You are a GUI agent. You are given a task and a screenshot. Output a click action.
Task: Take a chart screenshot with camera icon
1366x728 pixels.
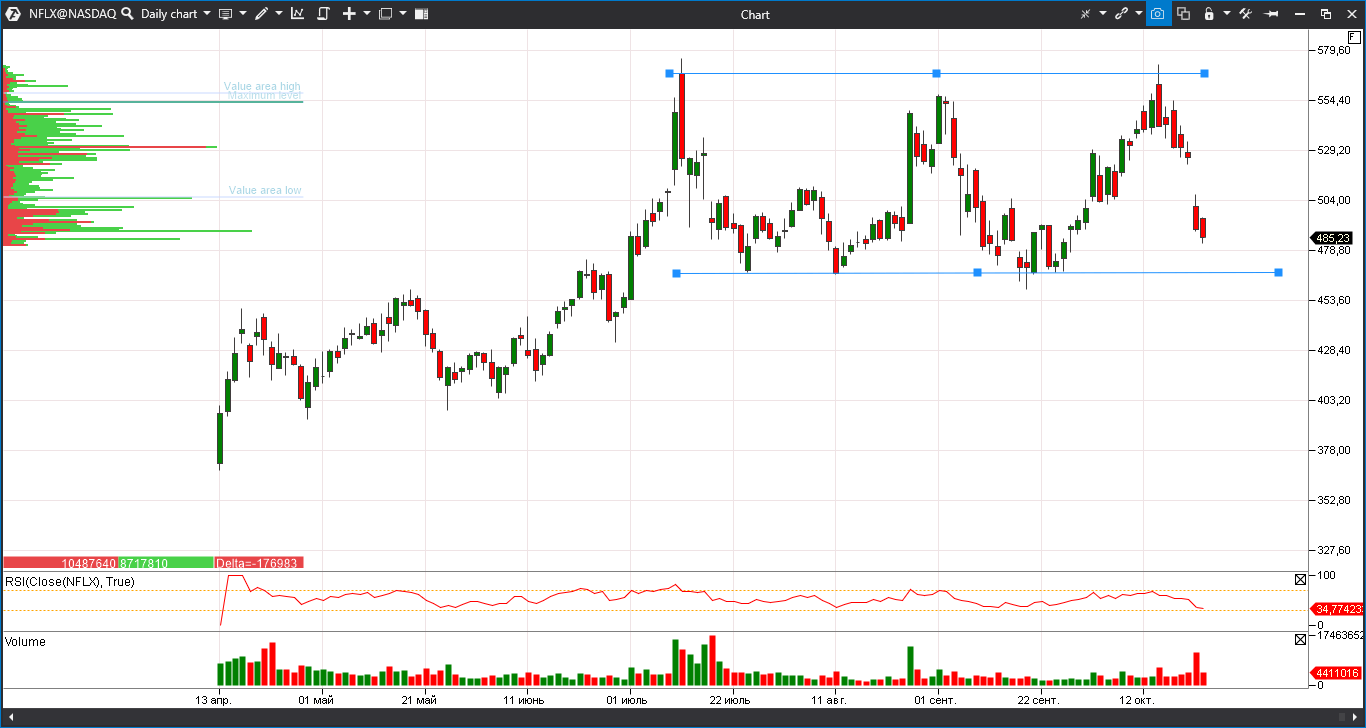(x=1157, y=14)
